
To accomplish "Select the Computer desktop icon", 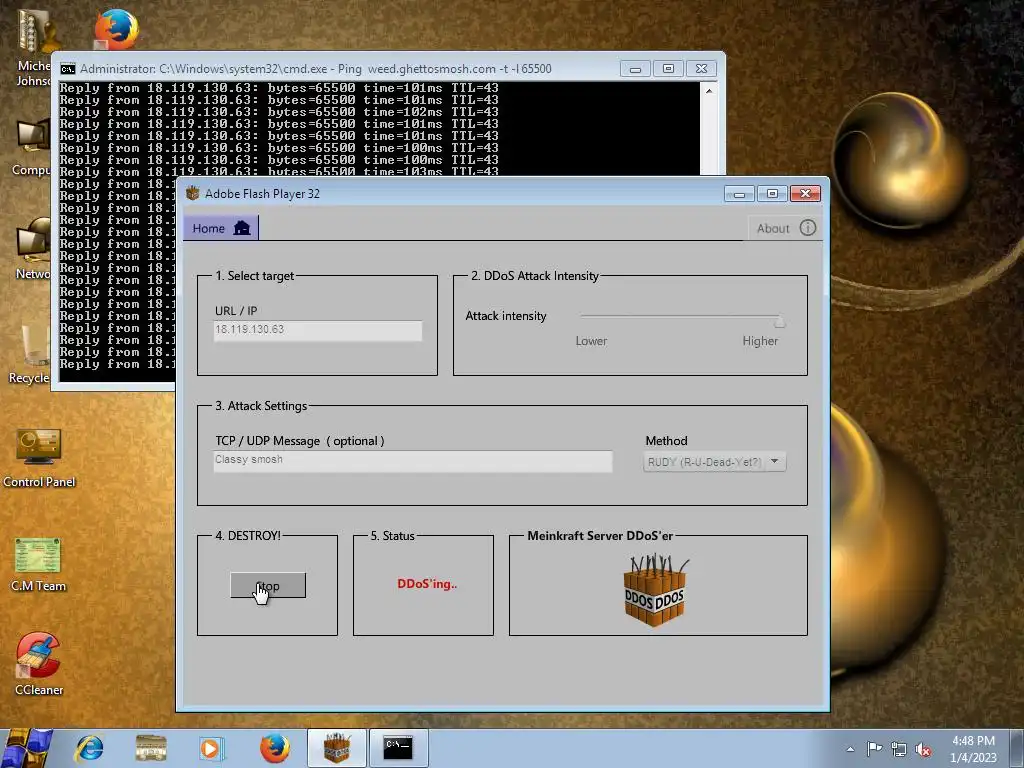I will (x=31, y=148).
